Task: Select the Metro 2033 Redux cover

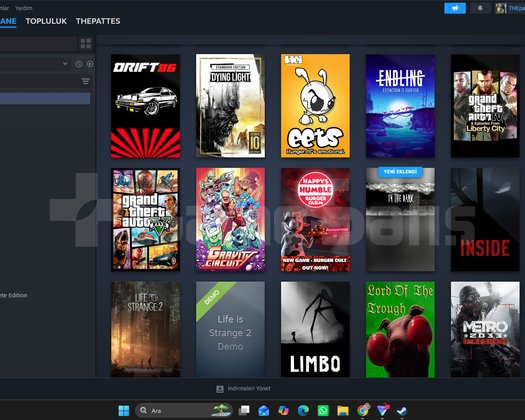Action: (485, 330)
